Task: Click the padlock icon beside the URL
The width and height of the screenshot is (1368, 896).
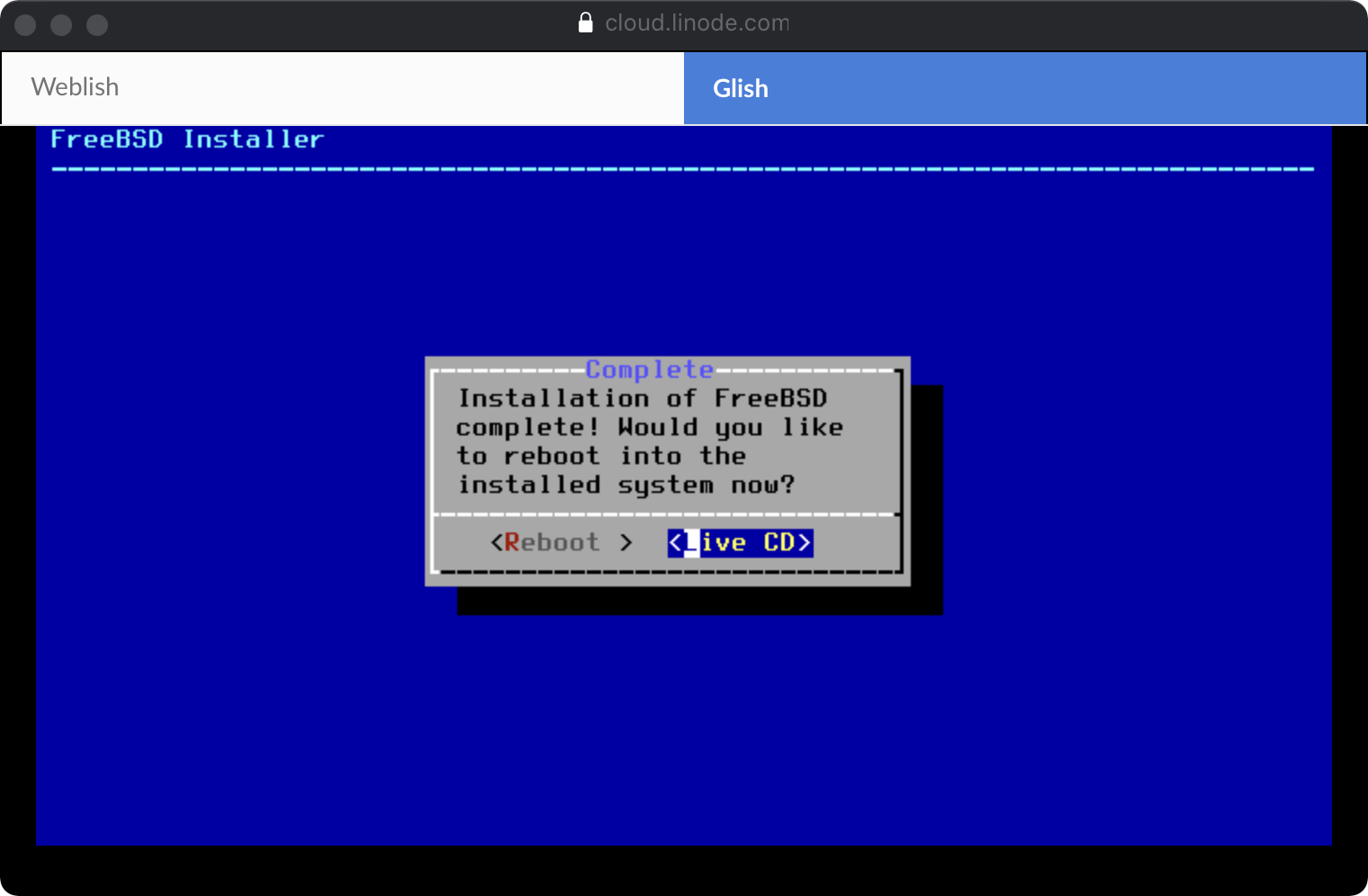Action: tap(585, 22)
